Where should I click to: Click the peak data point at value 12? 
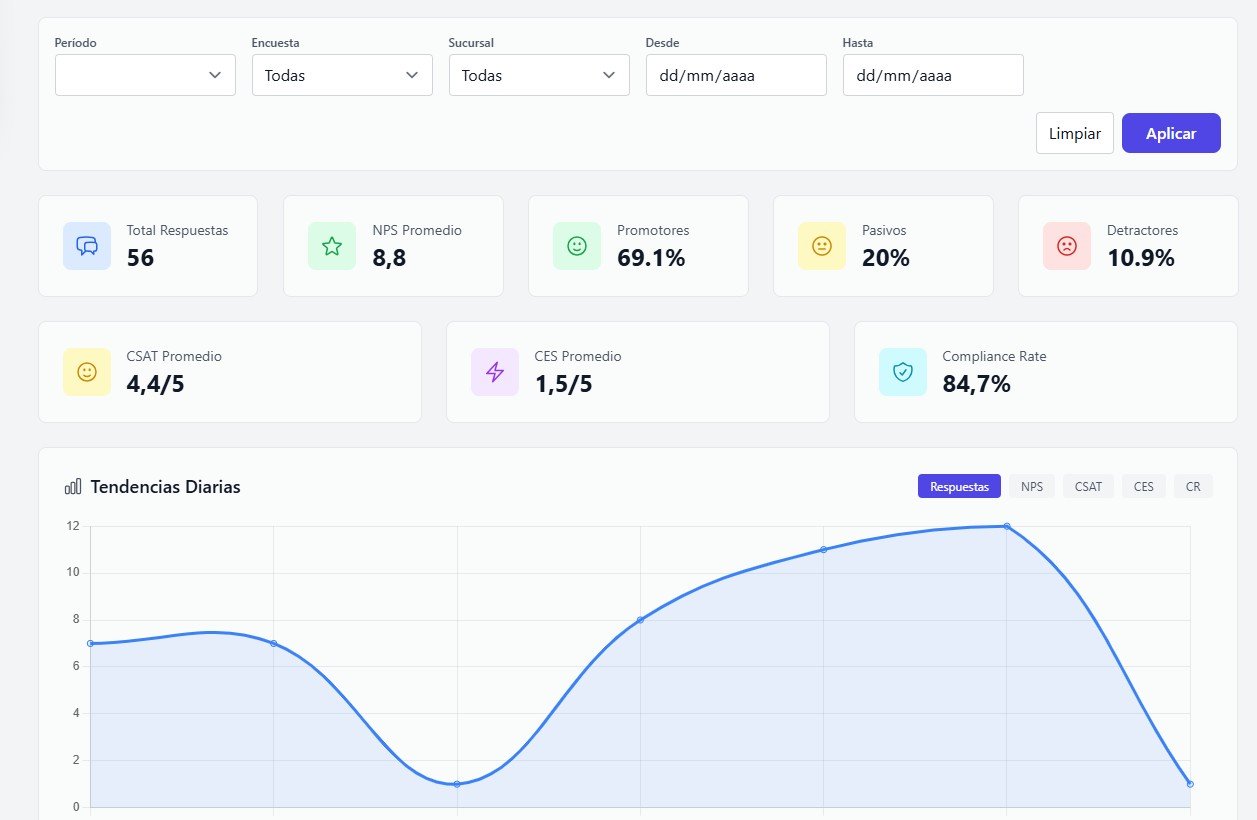(x=1007, y=526)
